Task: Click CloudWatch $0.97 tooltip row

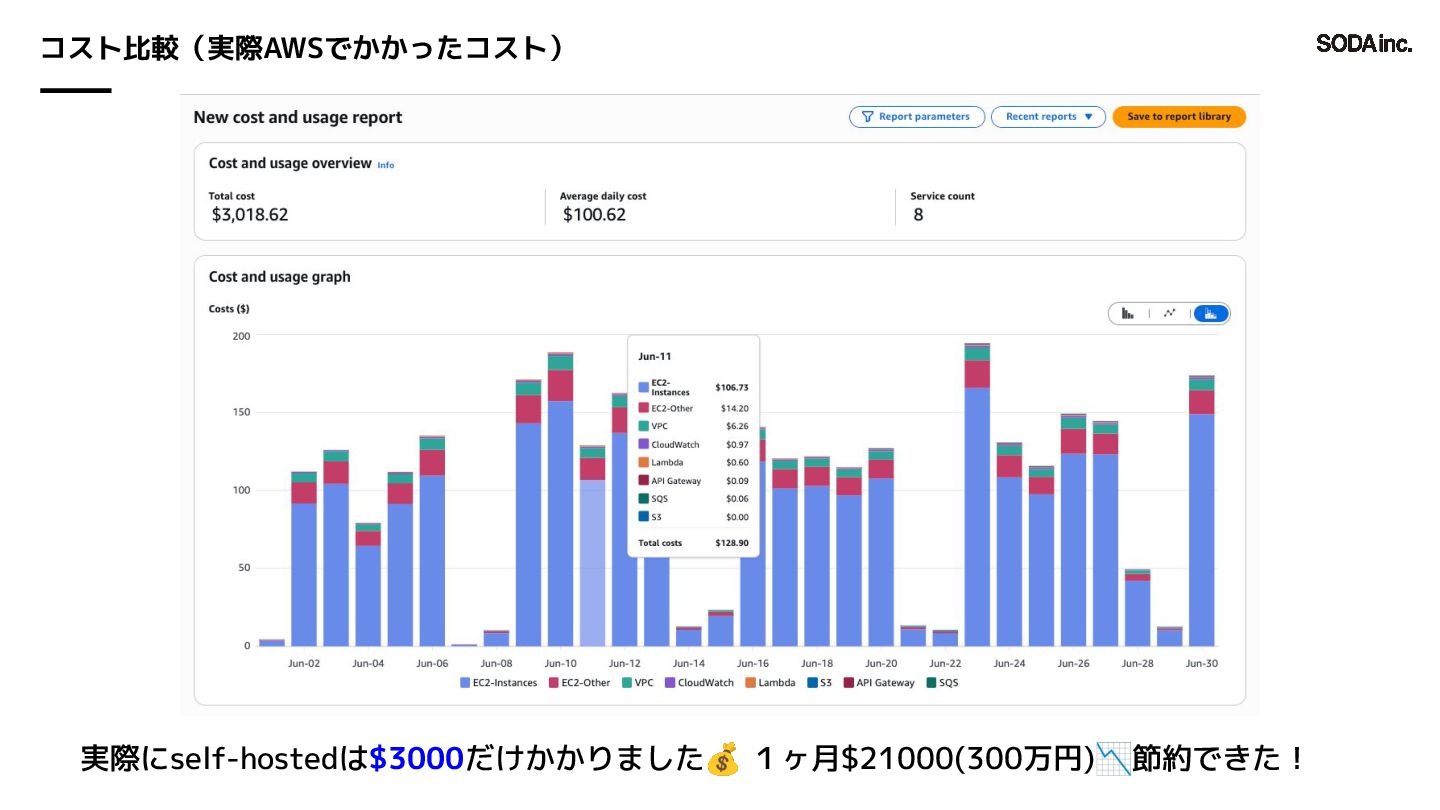Action: [693, 444]
